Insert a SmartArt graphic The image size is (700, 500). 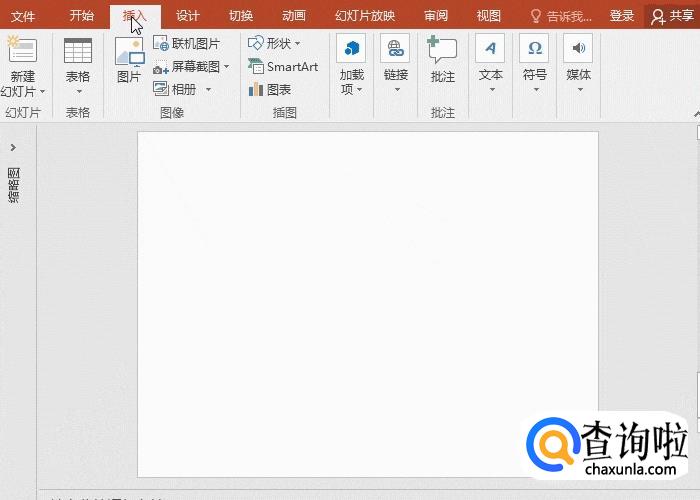[283, 67]
